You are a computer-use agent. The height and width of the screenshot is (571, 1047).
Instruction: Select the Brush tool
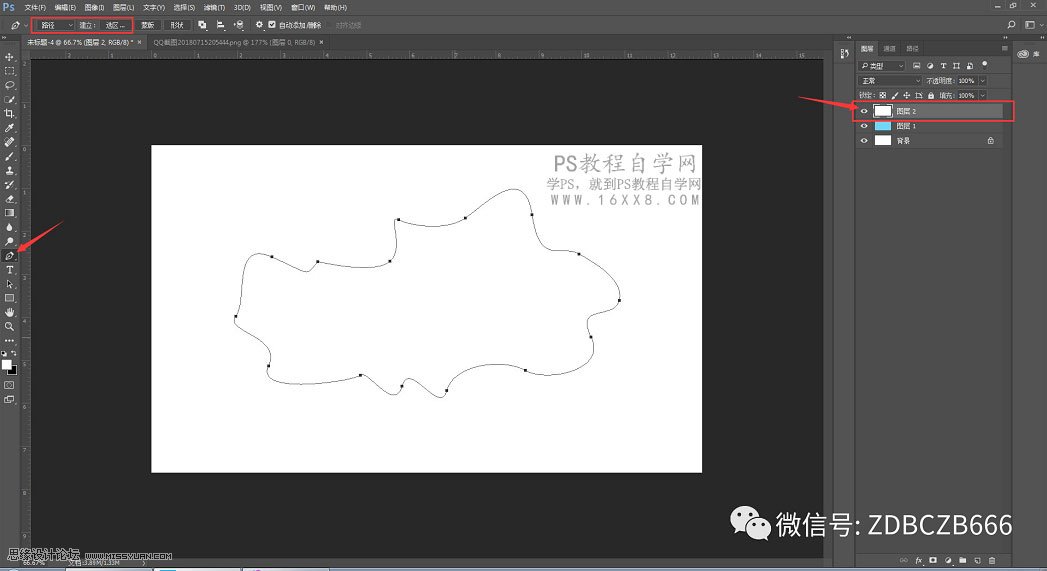click(x=9, y=156)
